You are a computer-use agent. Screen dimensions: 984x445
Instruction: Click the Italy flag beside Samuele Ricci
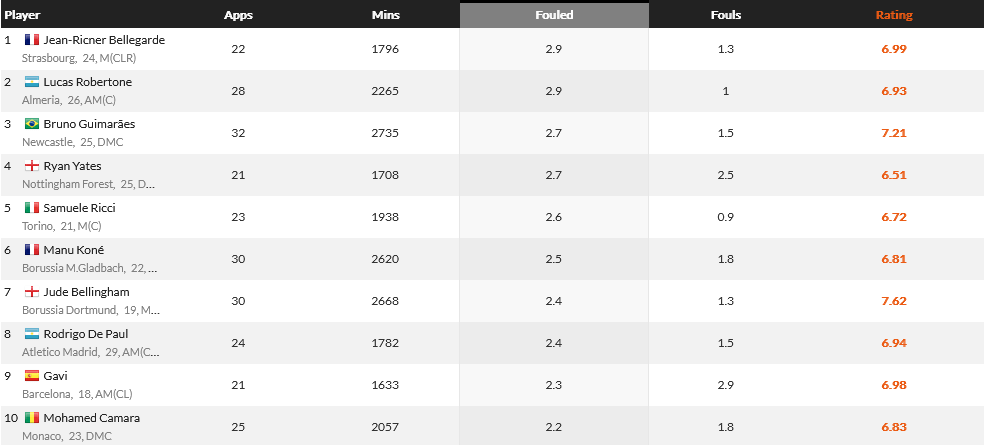(x=31, y=208)
